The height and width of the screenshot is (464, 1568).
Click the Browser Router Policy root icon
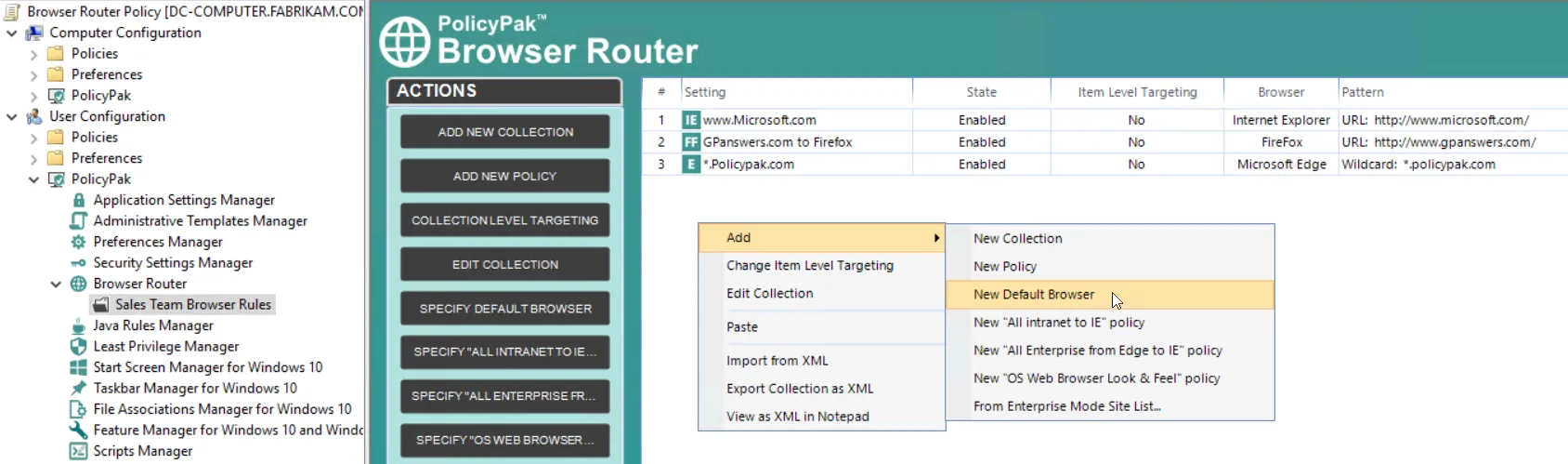(12, 11)
